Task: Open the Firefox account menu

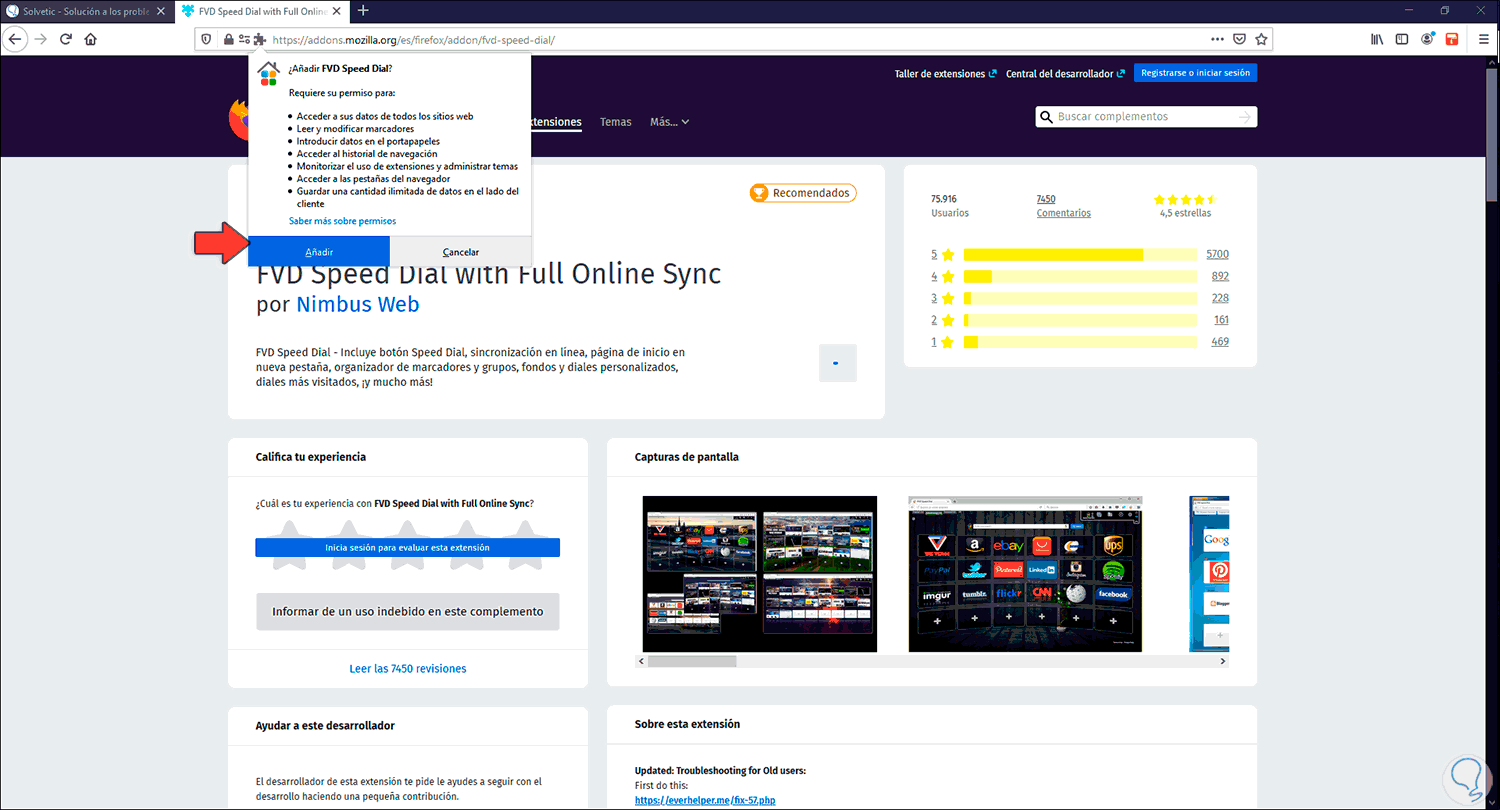Action: [x=1427, y=39]
